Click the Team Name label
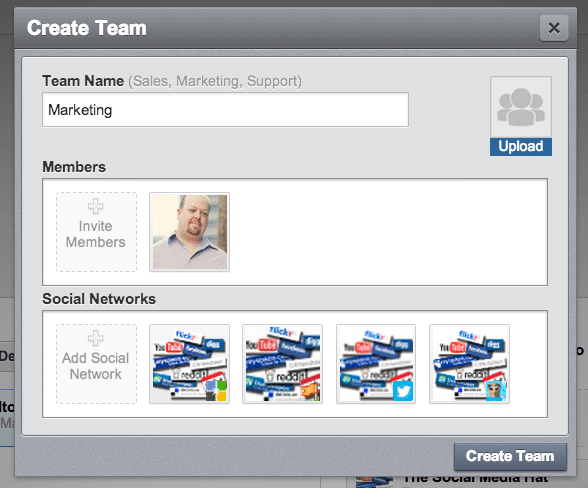The width and height of the screenshot is (588, 488). pos(83,81)
